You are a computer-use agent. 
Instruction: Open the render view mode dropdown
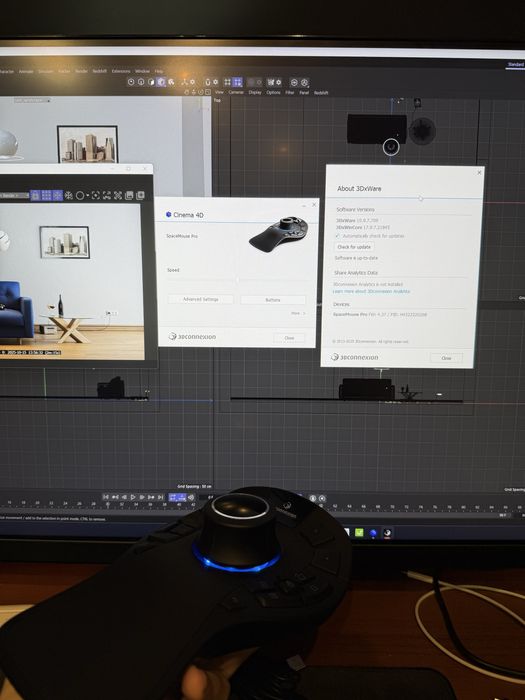coord(14,196)
